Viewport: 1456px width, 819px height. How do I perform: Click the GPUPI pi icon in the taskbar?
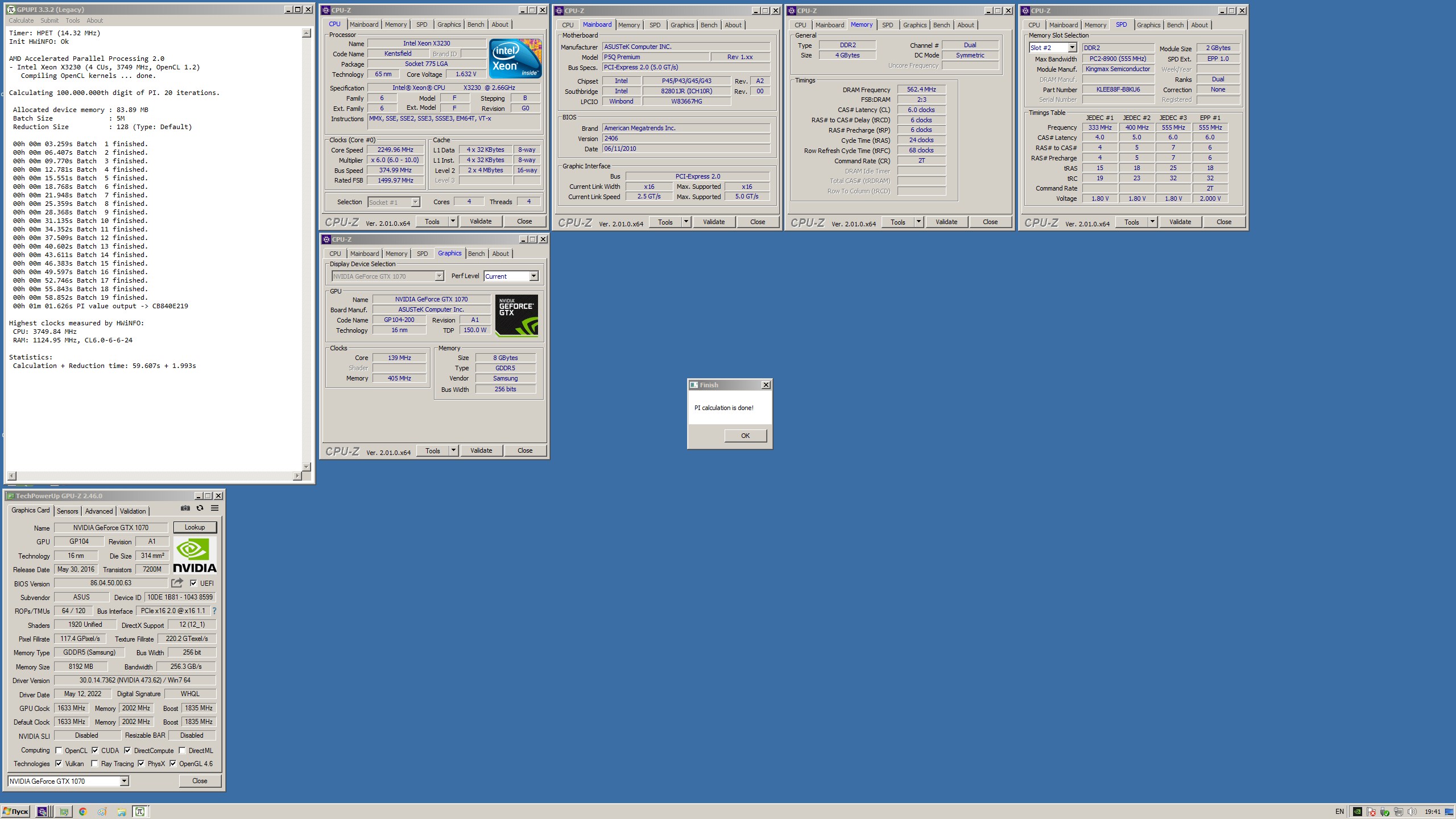tap(140, 812)
